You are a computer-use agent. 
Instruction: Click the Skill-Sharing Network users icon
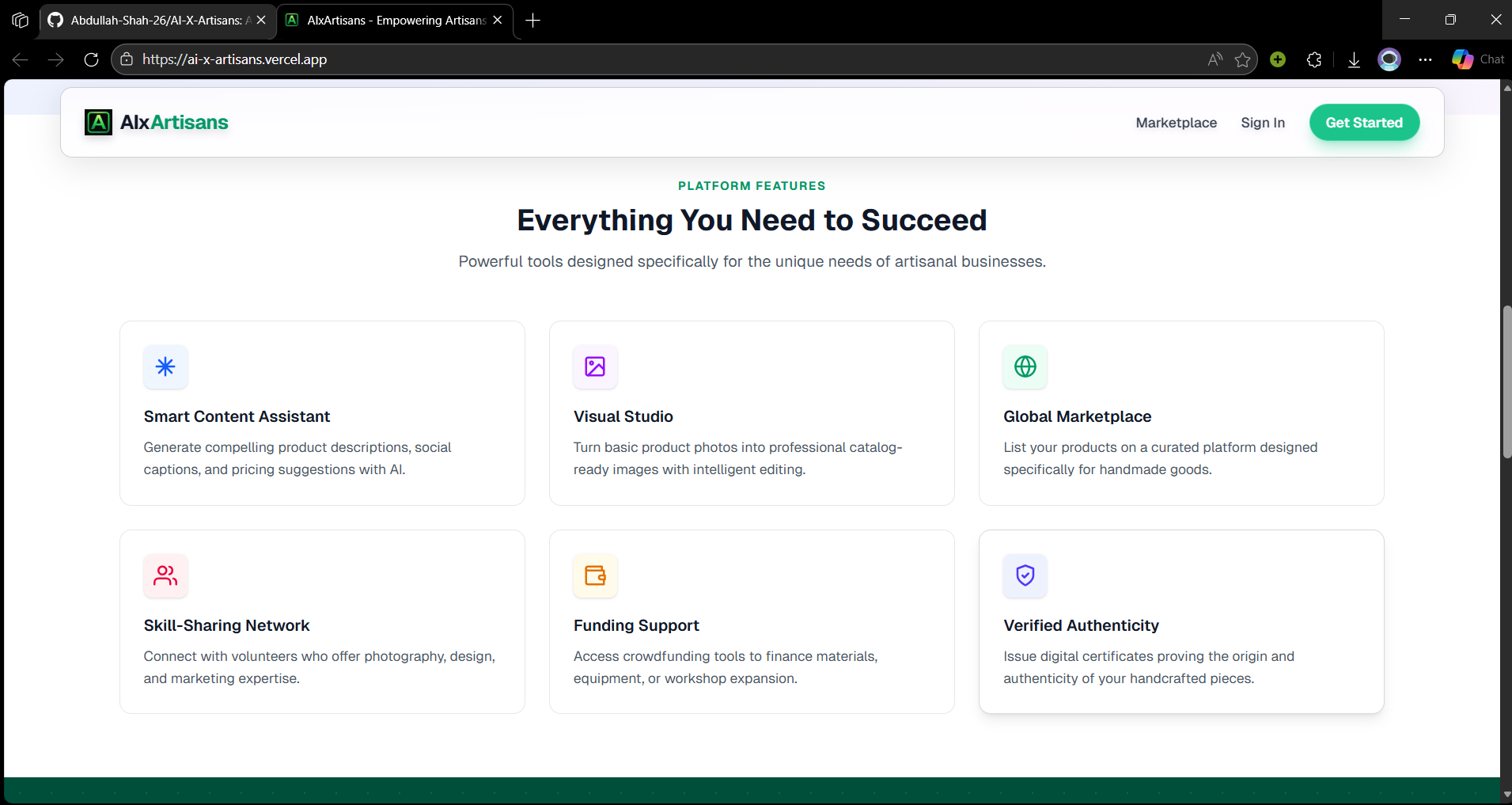165,575
